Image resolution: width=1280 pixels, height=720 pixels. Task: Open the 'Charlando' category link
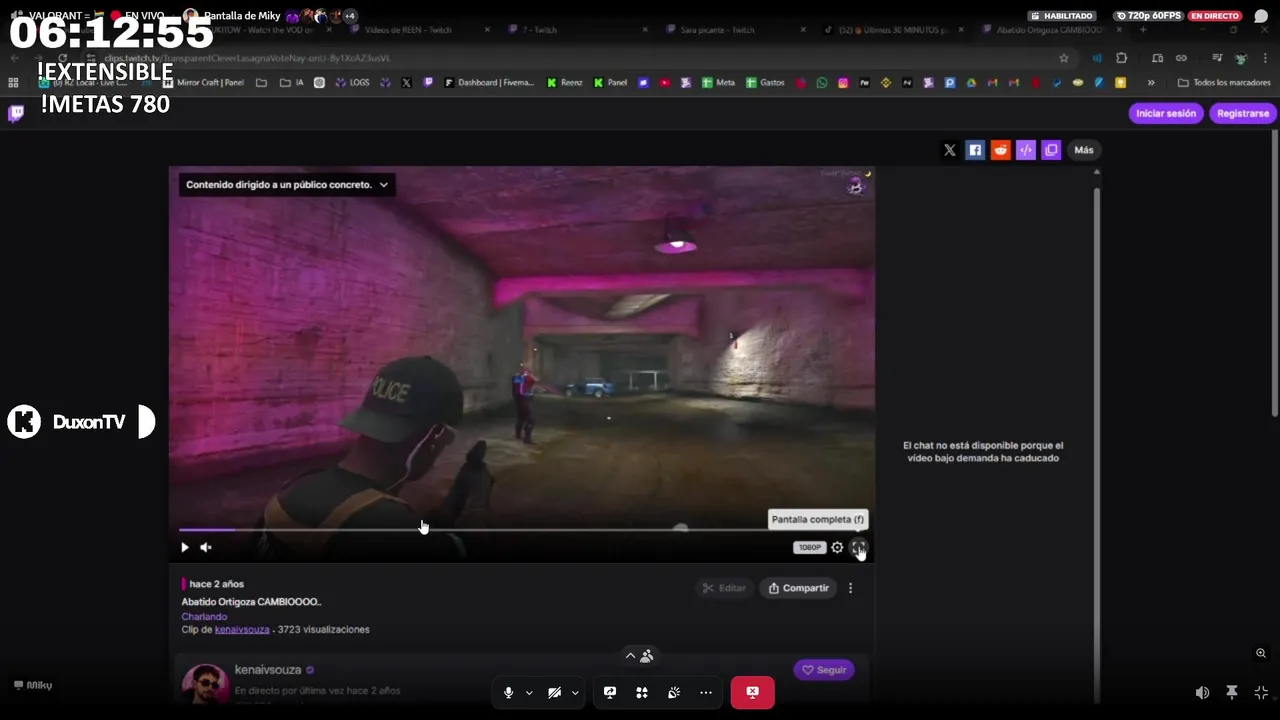204,617
